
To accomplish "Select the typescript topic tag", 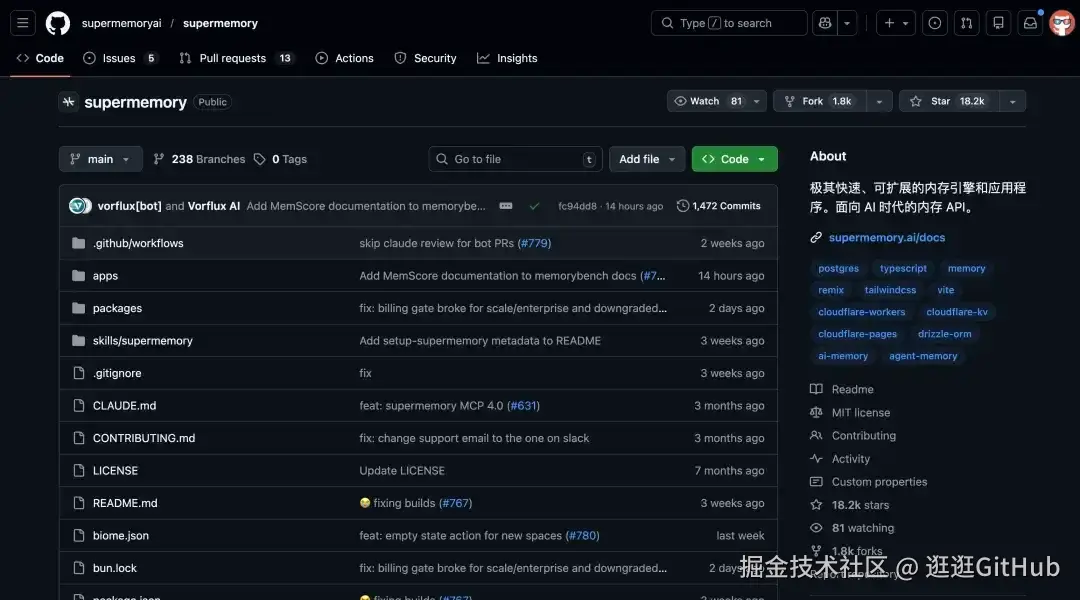I will [x=903, y=269].
